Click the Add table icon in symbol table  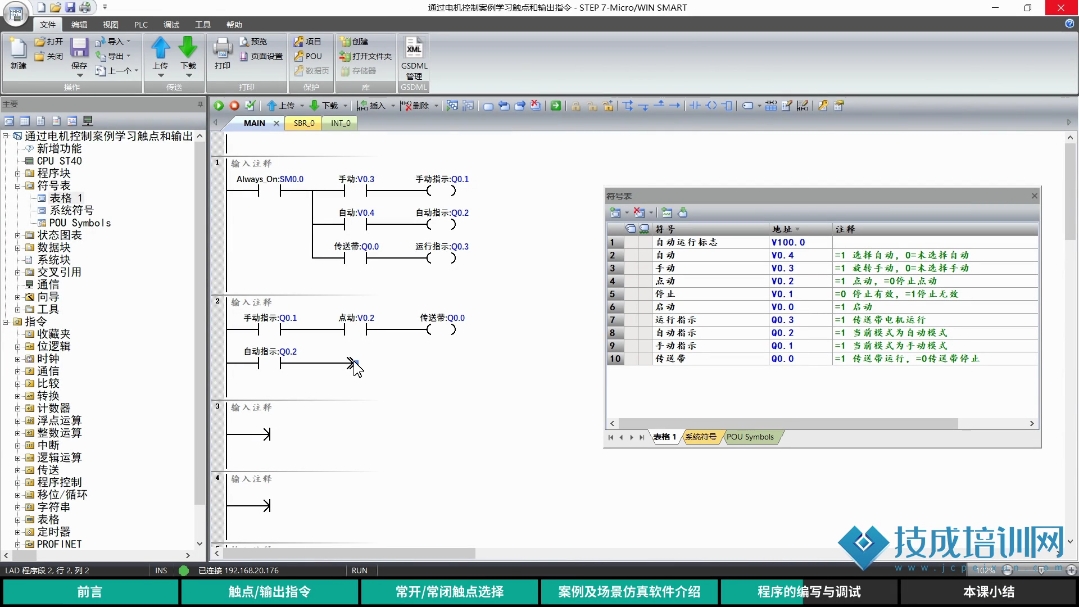coord(615,213)
